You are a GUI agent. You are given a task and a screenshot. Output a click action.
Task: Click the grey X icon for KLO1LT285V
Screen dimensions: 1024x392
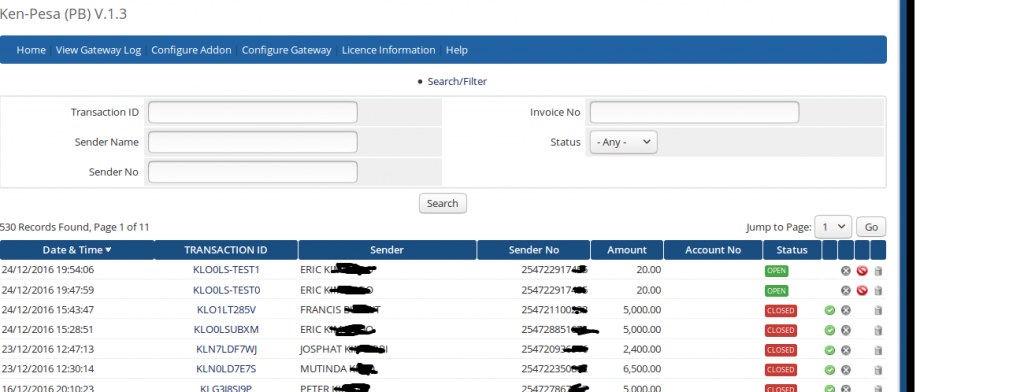[846, 310]
